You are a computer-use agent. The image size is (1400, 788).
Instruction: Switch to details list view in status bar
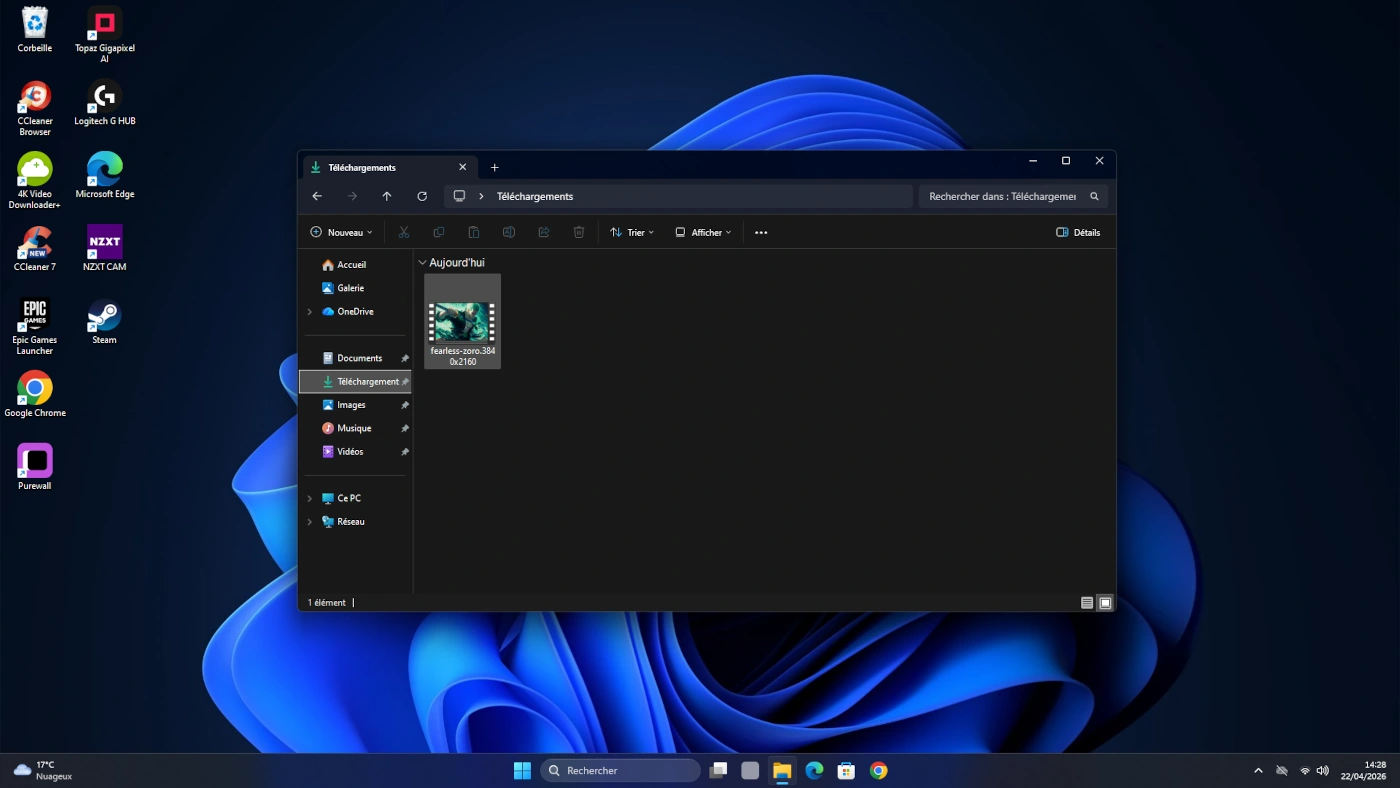1087,603
